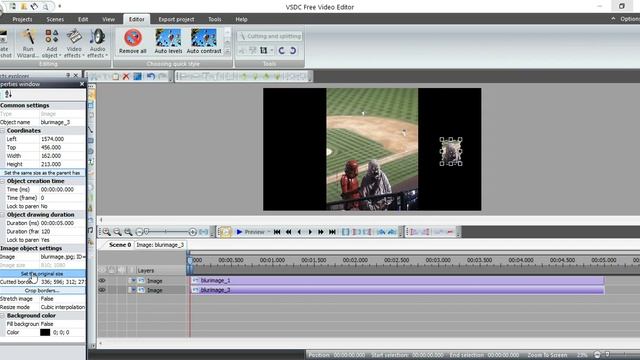Click Set the same size as parent

click(x=42, y=173)
